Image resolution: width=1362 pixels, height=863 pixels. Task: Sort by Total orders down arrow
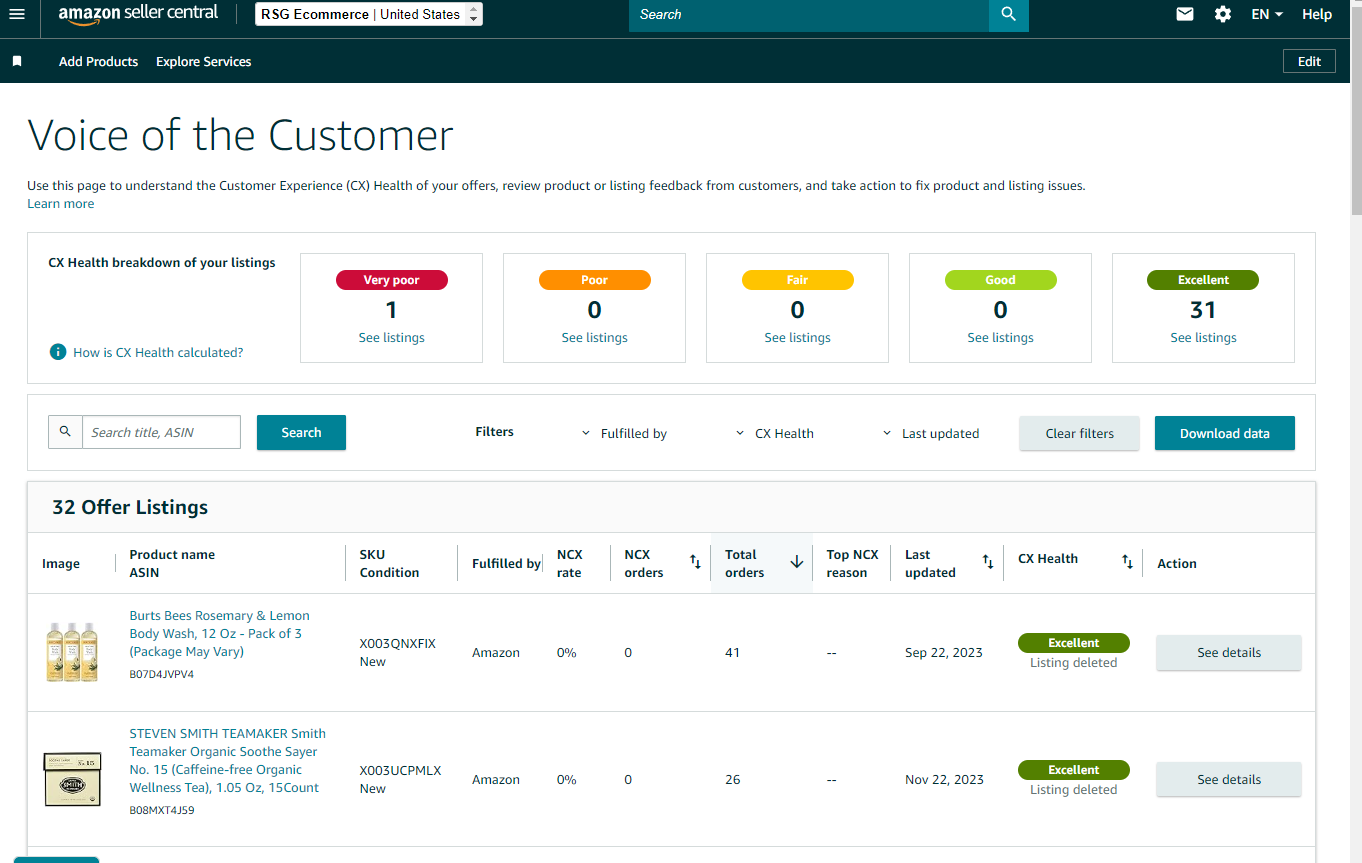(x=797, y=563)
